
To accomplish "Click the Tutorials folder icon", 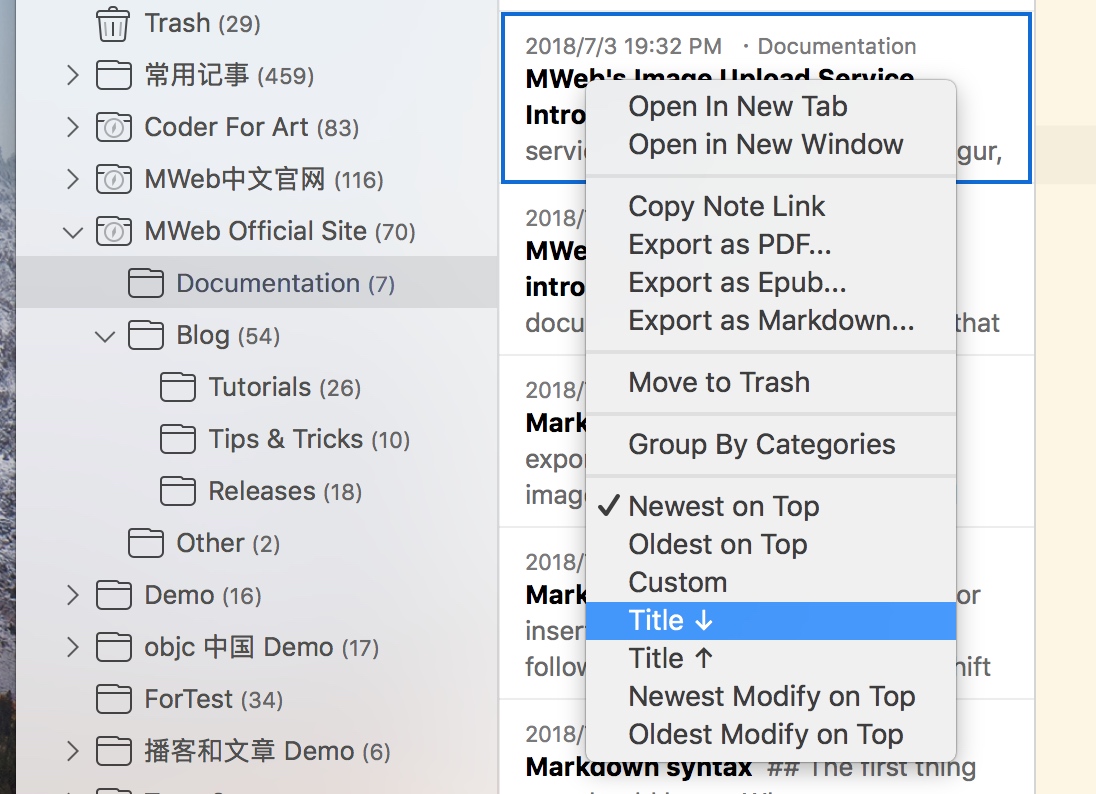I will point(178,388).
